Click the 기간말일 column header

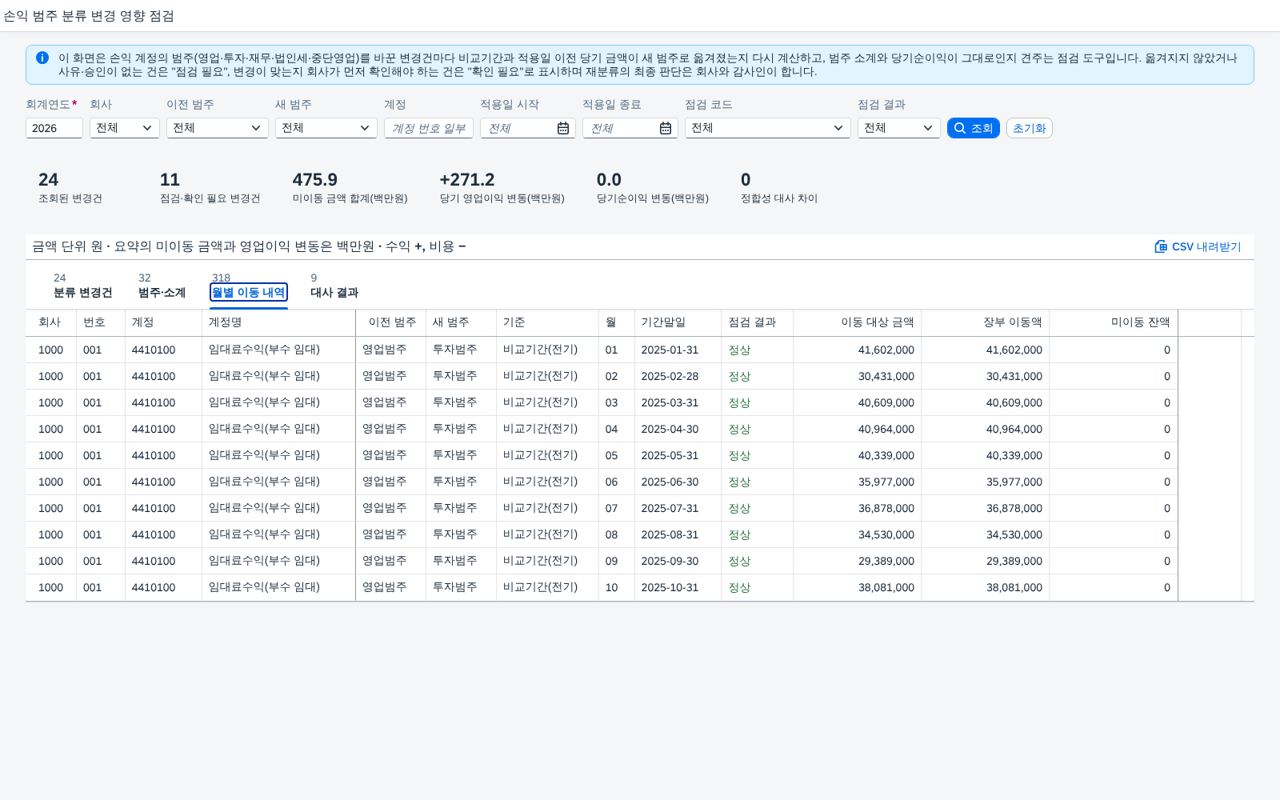point(677,323)
